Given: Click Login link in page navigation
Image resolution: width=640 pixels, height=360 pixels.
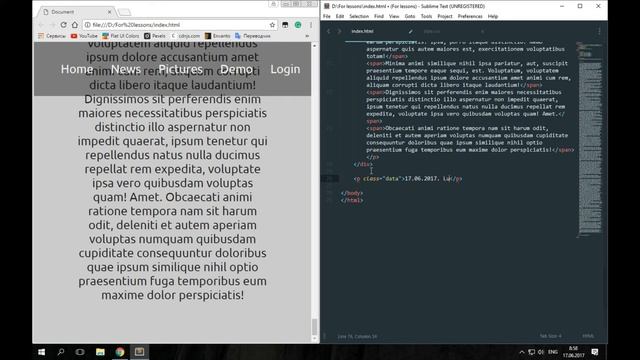Looking at the screenshot, I should [285, 69].
